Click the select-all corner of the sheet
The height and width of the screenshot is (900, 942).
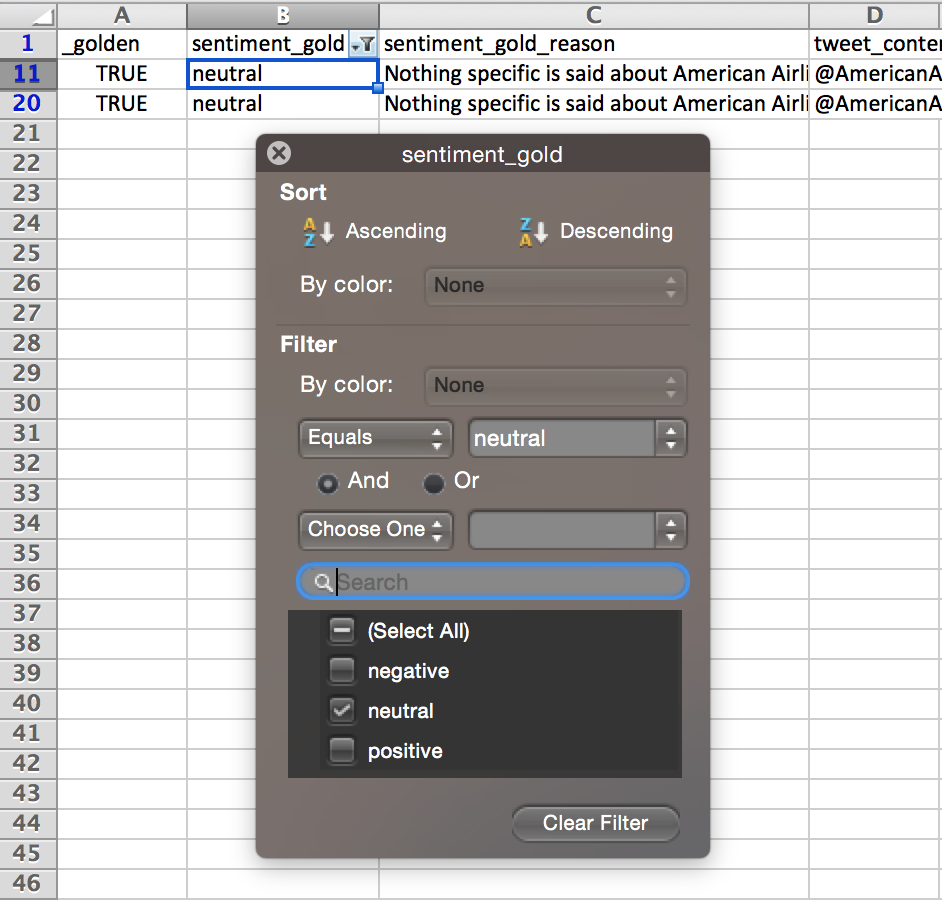[x=28, y=15]
